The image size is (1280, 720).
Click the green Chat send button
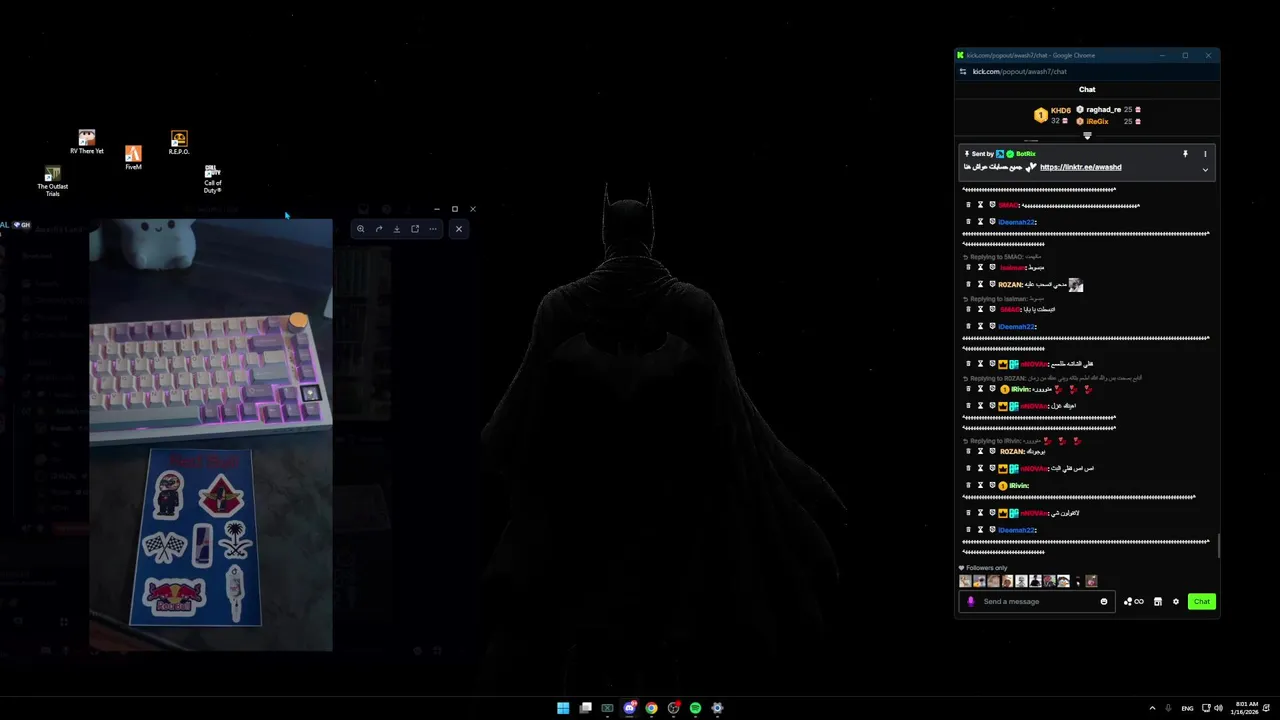(1202, 602)
